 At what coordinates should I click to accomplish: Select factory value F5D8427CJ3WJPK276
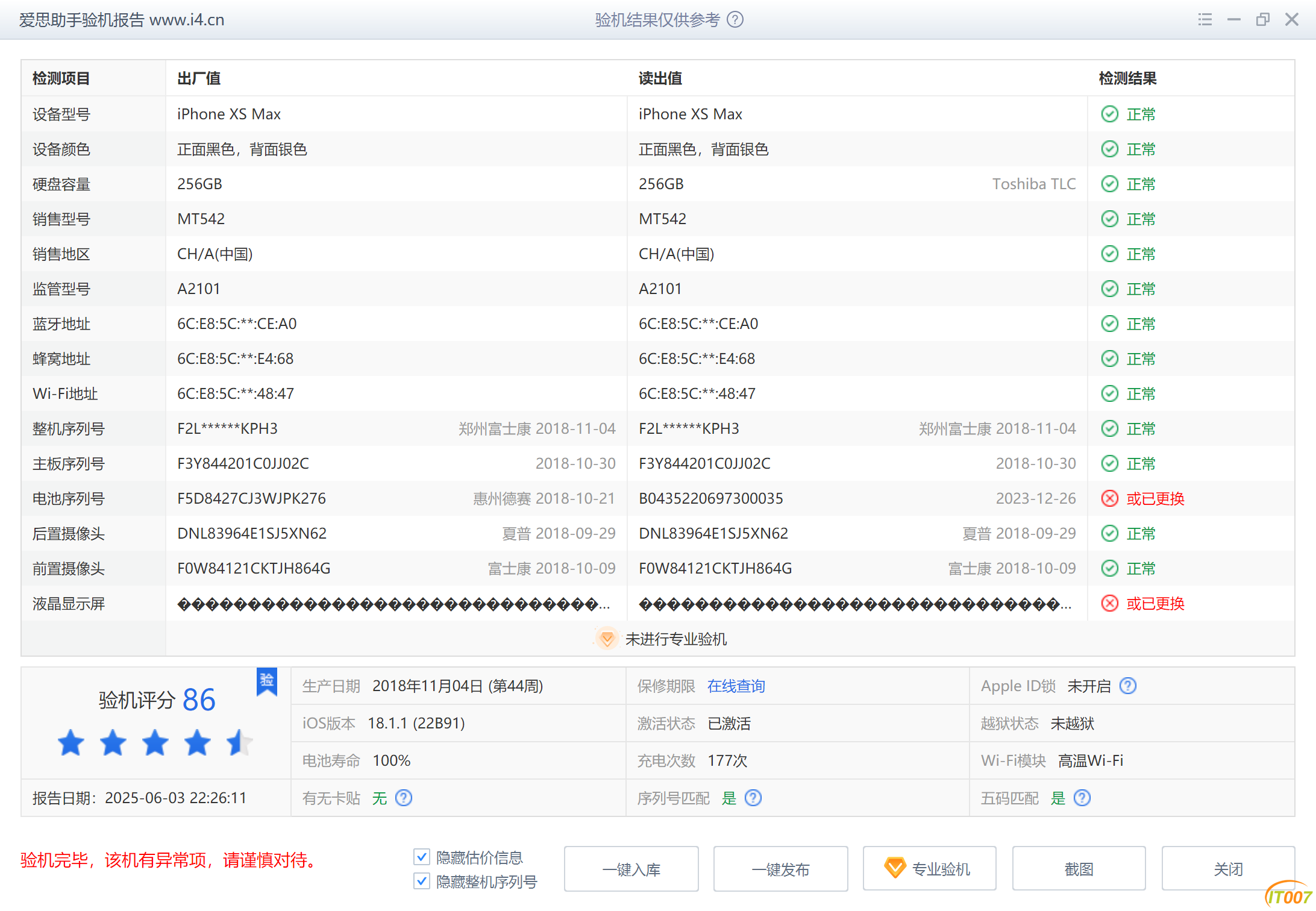(x=251, y=498)
